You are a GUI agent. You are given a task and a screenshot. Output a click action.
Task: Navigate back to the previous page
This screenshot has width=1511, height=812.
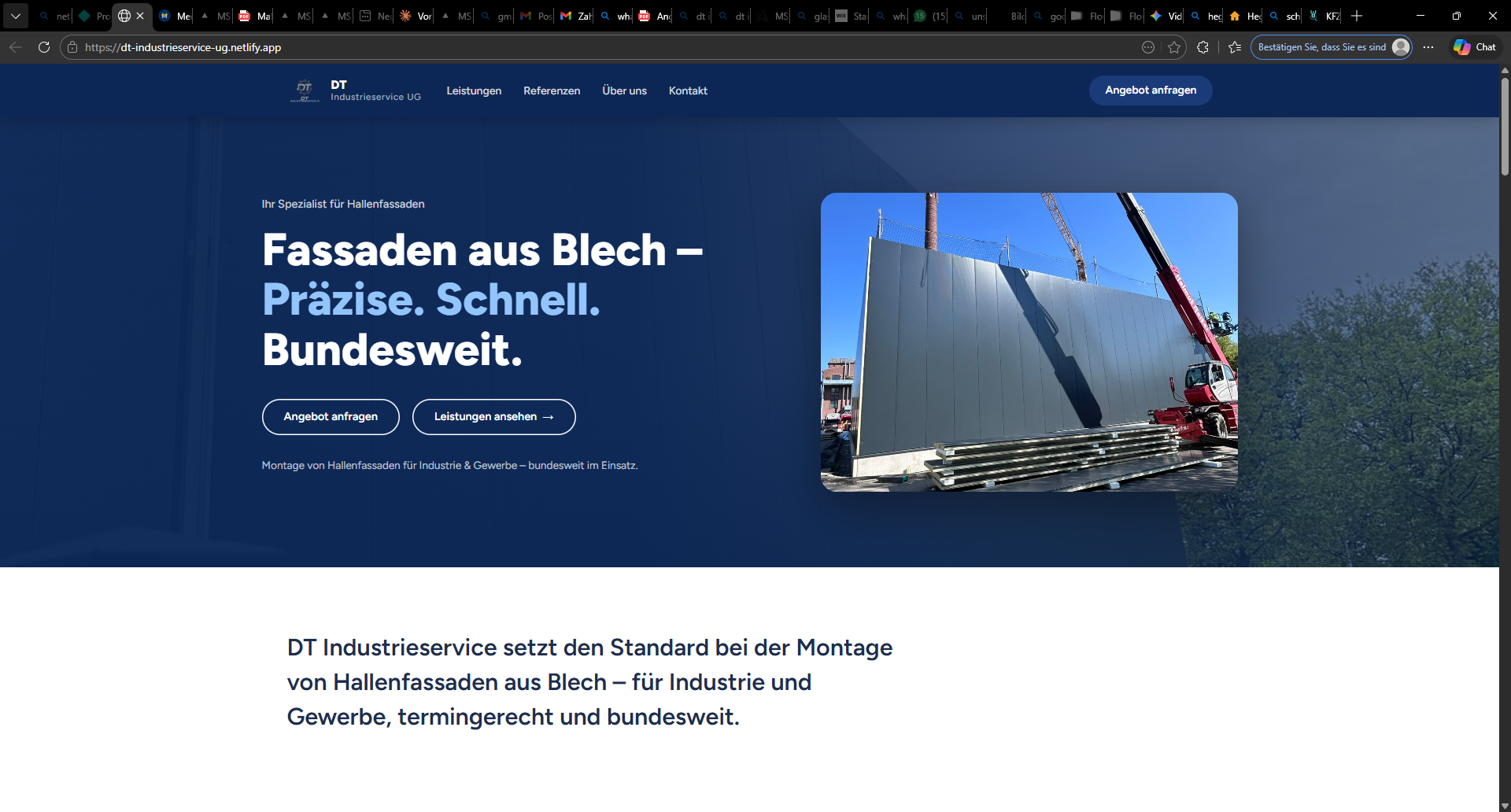click(x=16, y=47)
